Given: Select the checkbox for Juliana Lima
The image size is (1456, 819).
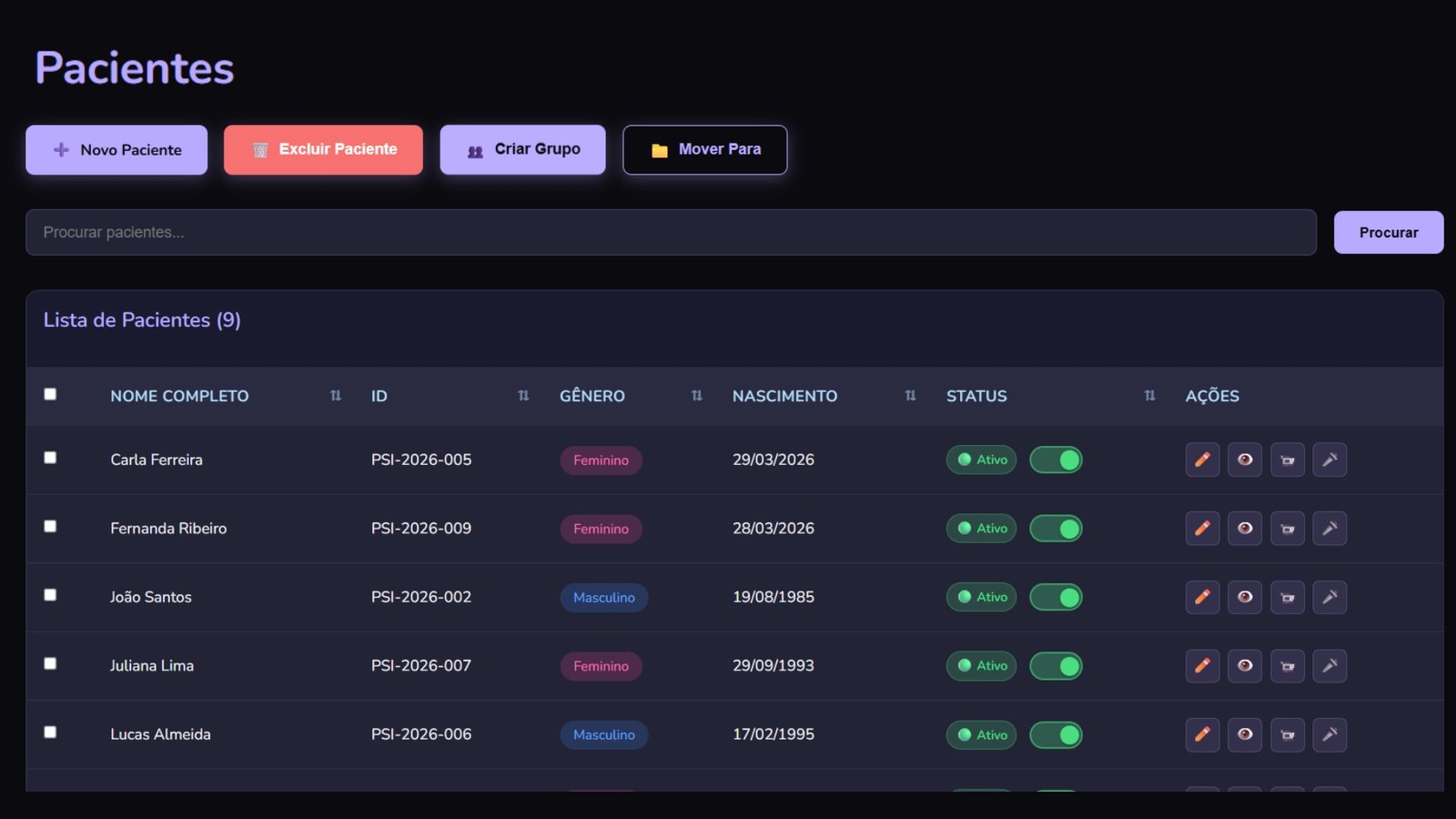Looking at the screenshot, I should pyautogui.click(x=50, y=663).
